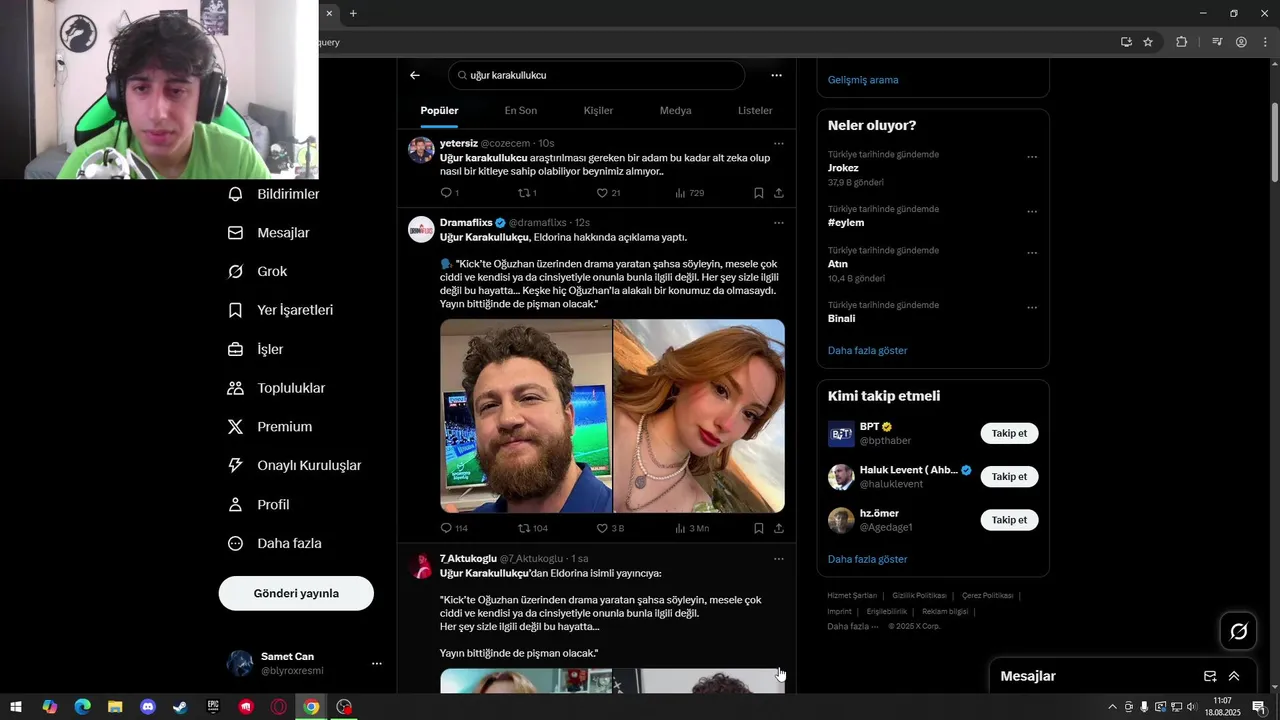Open red-haired woman photo in Dramaflixs post
The width and height of the screenshot is (1280, 720).
(699, 416)
